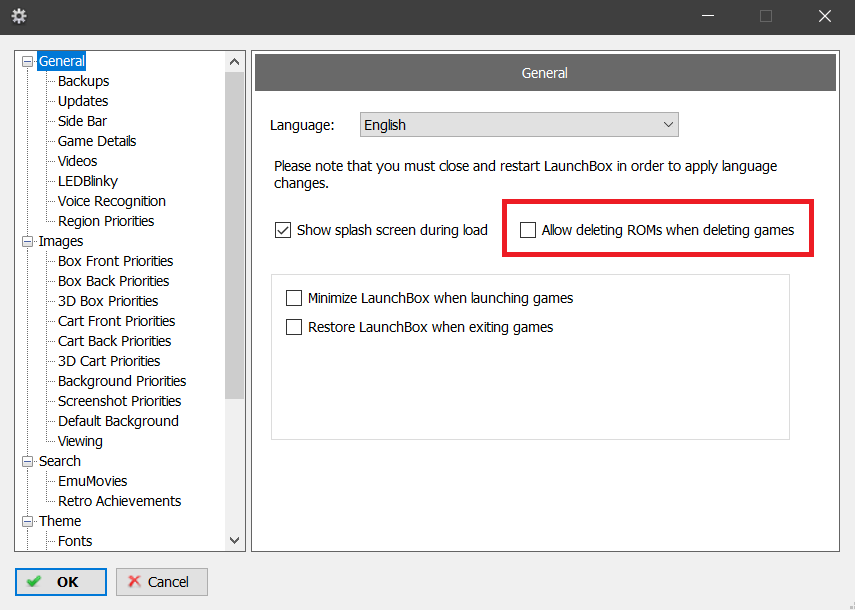
Task: Toggle Show splash screen during load
Action: 282,230
